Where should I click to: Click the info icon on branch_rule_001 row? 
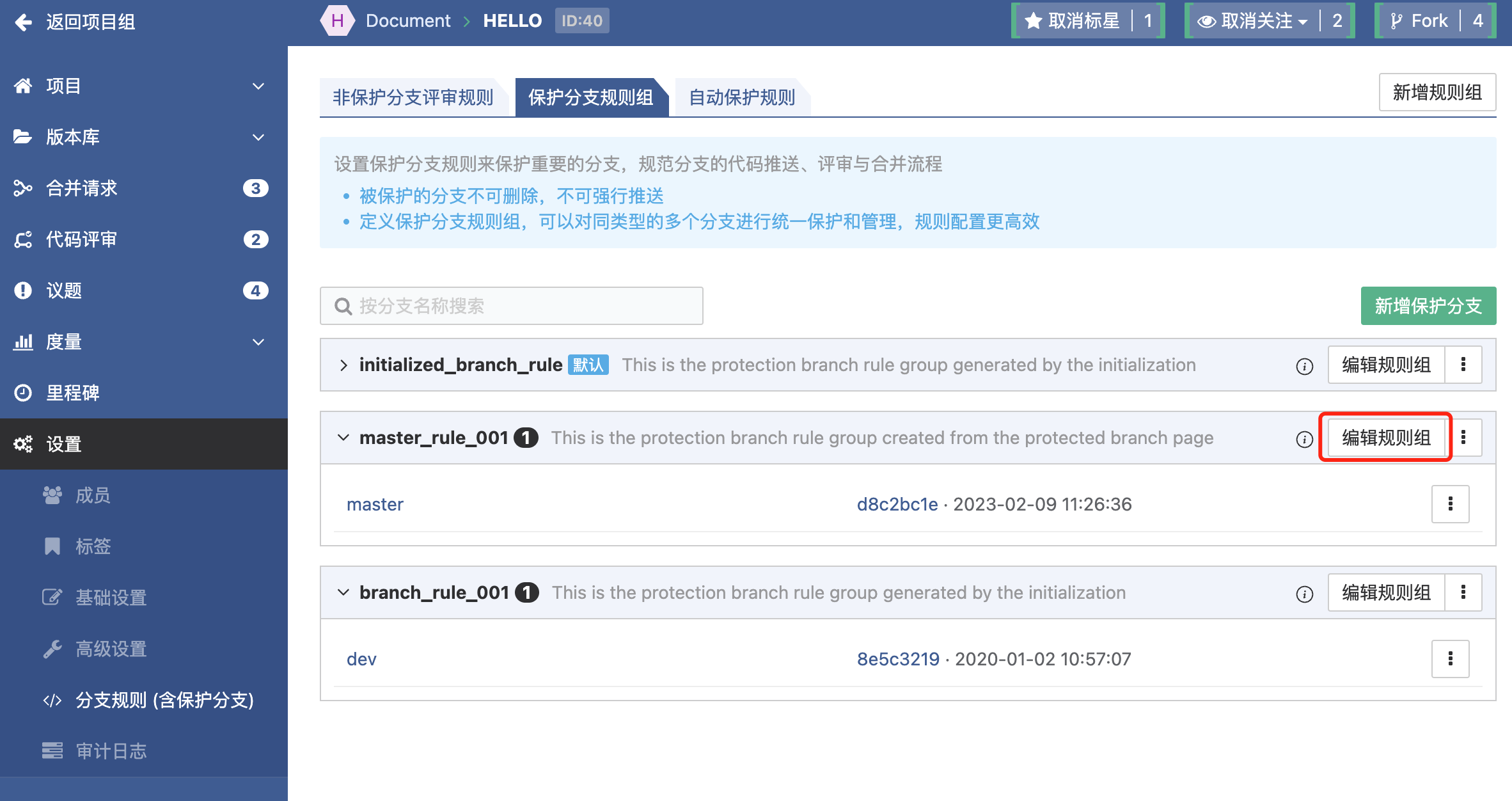(1304, 594)
